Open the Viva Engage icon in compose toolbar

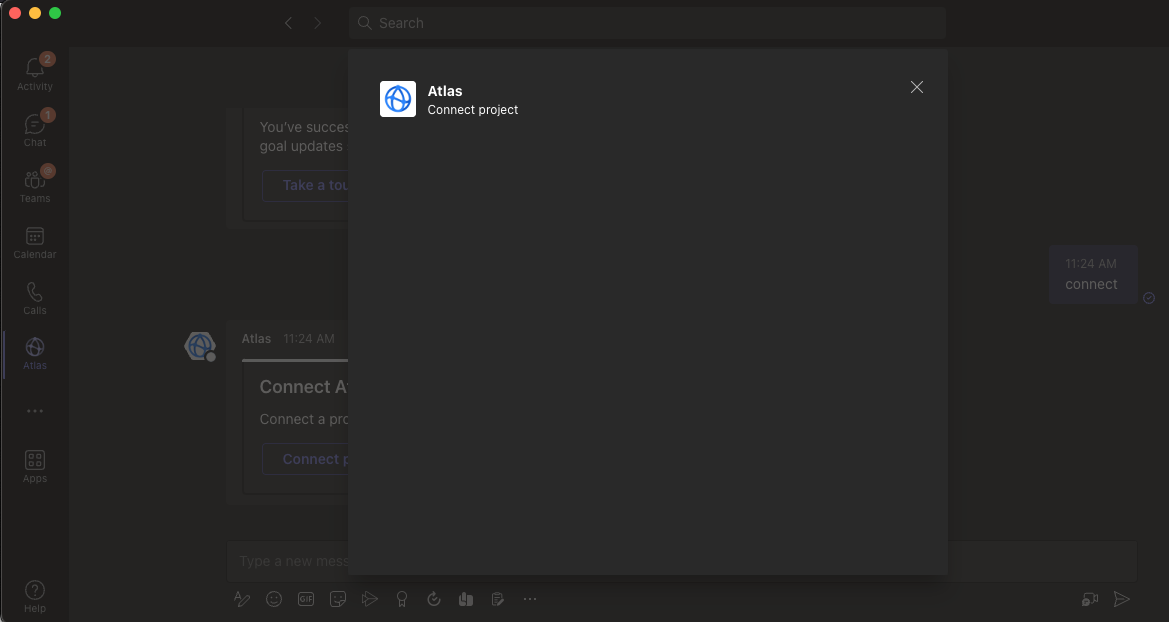[x=466, y=599]
